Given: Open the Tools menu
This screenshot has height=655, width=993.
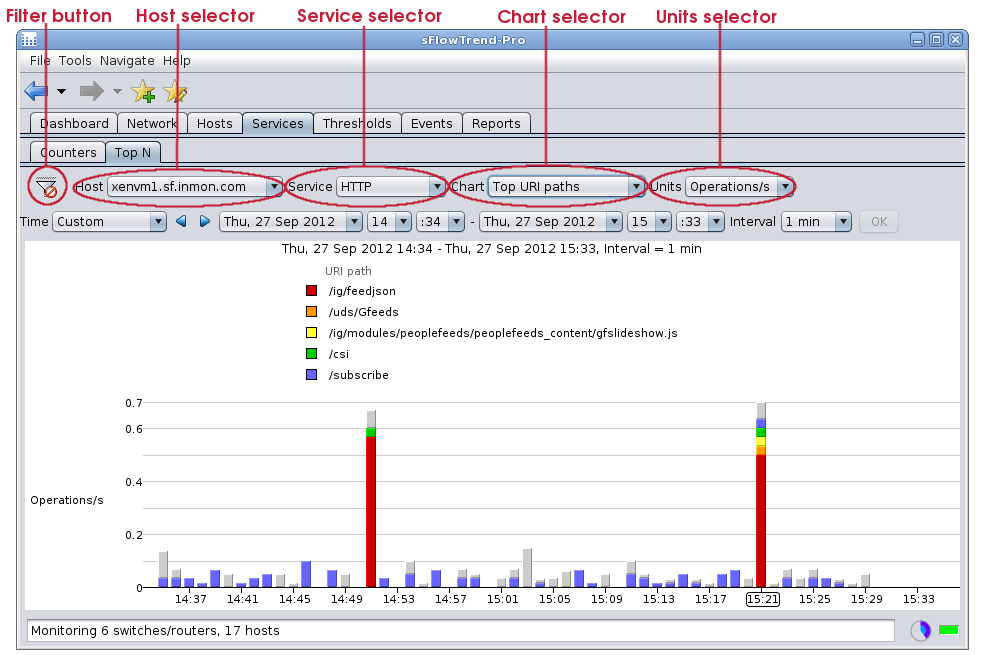Looking at the screenshot, I should coord(75,61).
